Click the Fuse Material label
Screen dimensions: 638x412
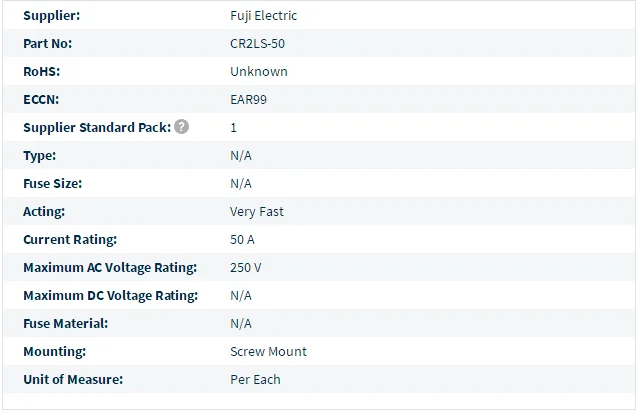(x=66, y=324)
